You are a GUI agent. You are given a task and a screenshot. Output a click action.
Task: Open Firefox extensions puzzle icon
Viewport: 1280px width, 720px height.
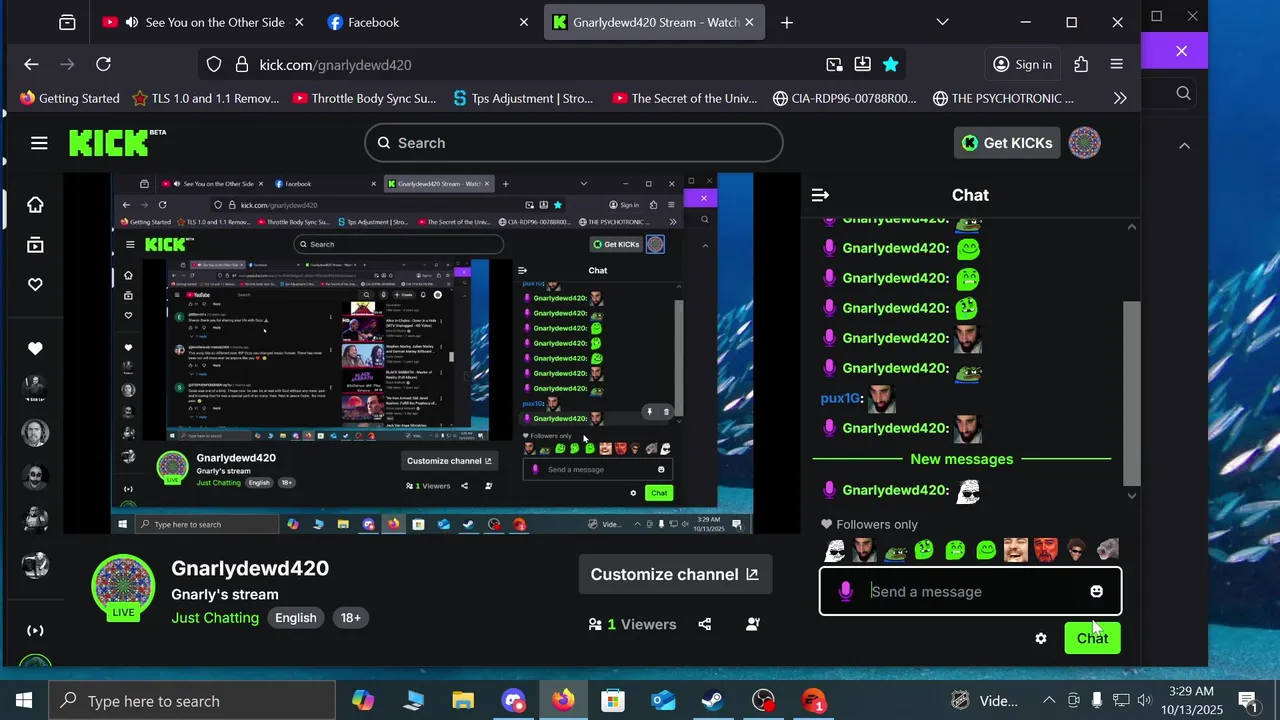(x=1081, y=64)
